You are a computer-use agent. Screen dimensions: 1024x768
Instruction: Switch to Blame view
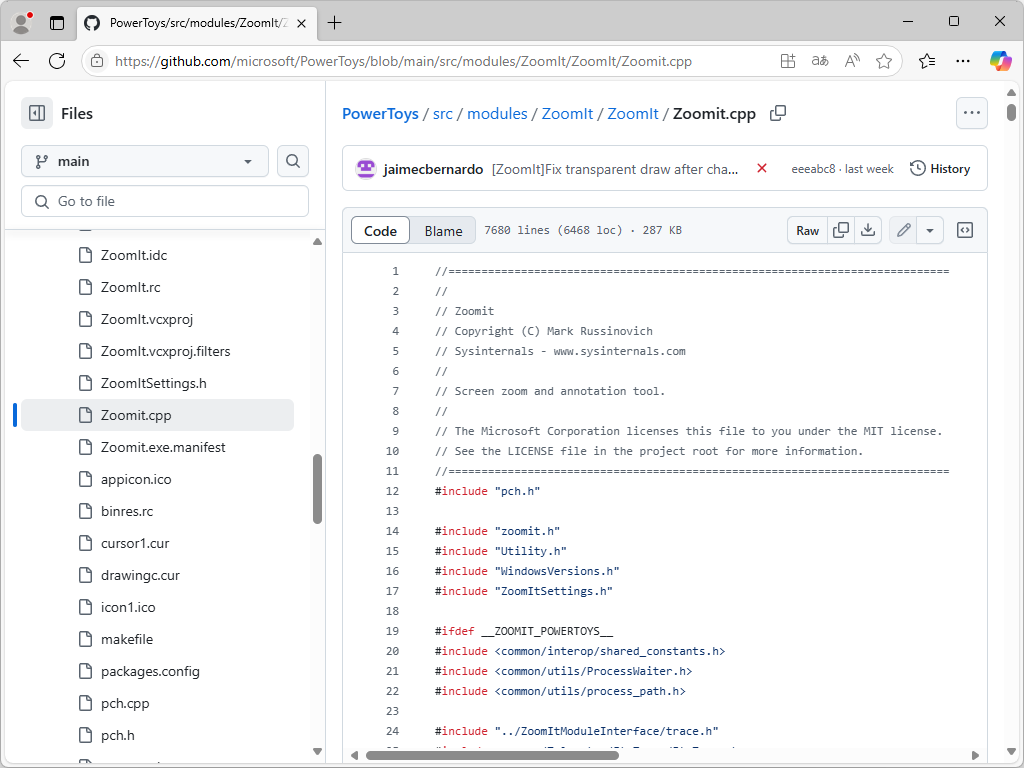[x=443, y=231]
